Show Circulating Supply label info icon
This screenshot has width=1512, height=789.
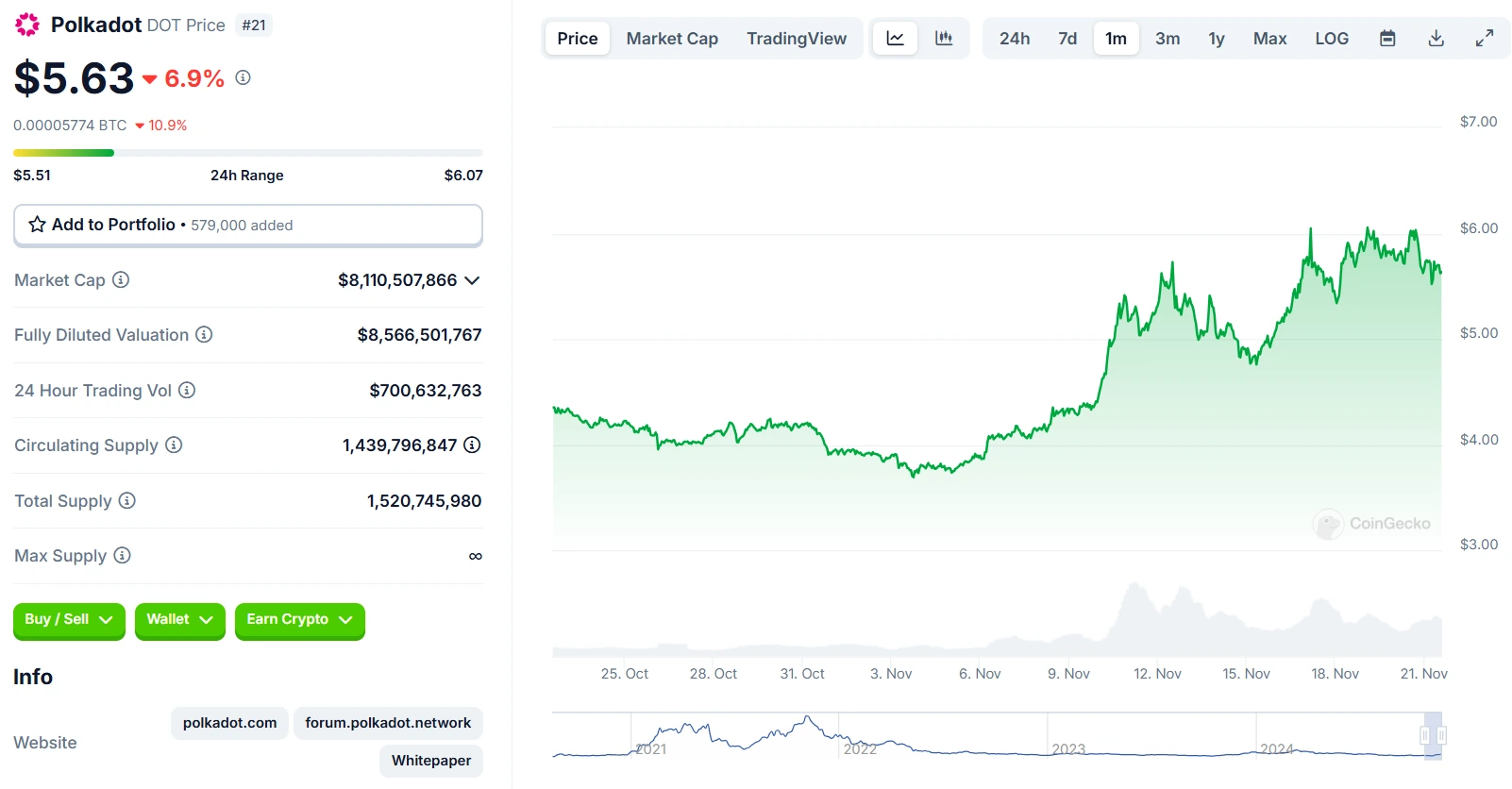[174, 445]
